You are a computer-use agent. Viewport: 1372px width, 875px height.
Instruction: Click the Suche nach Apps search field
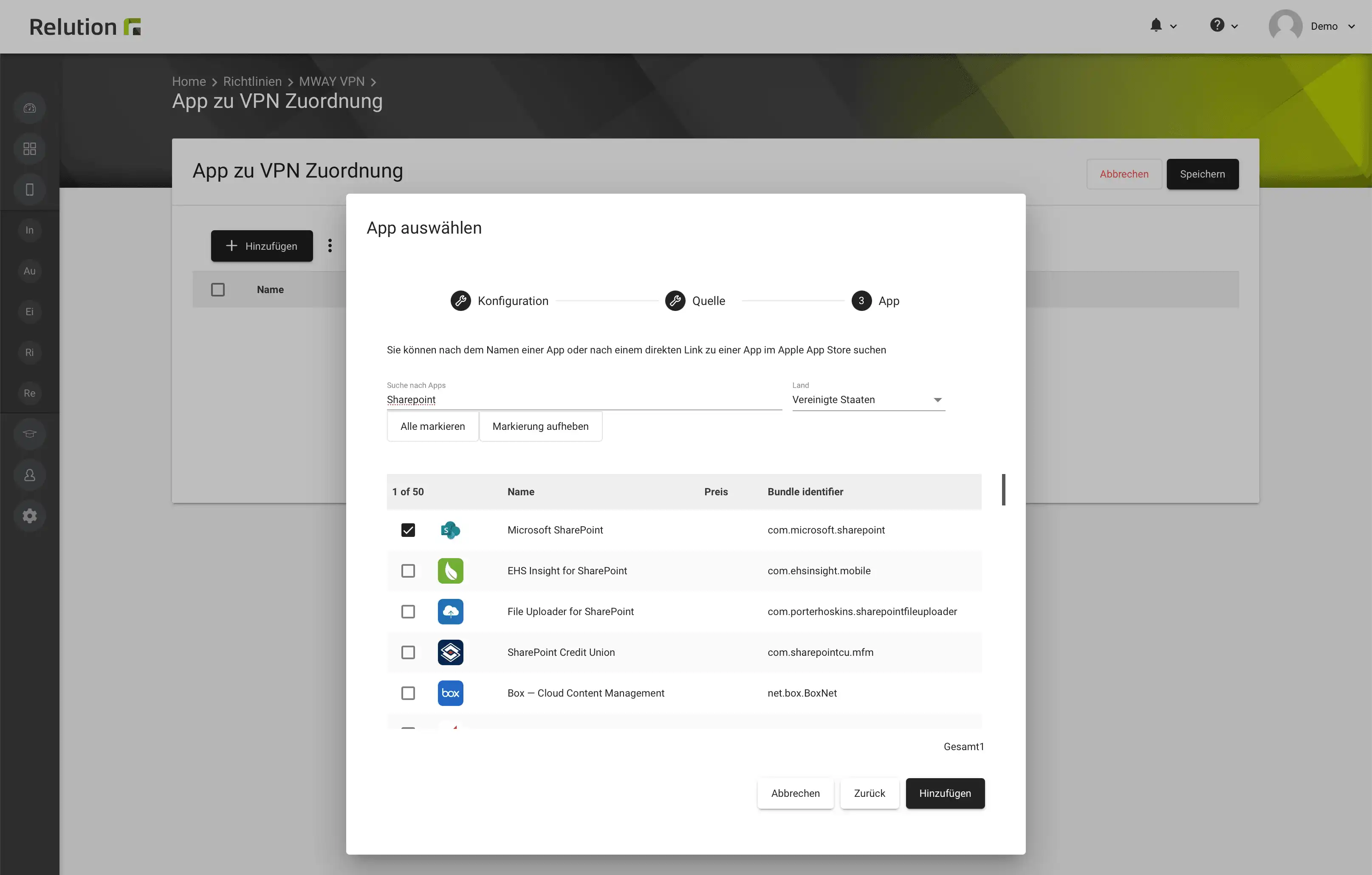click(x=584, y=400)
